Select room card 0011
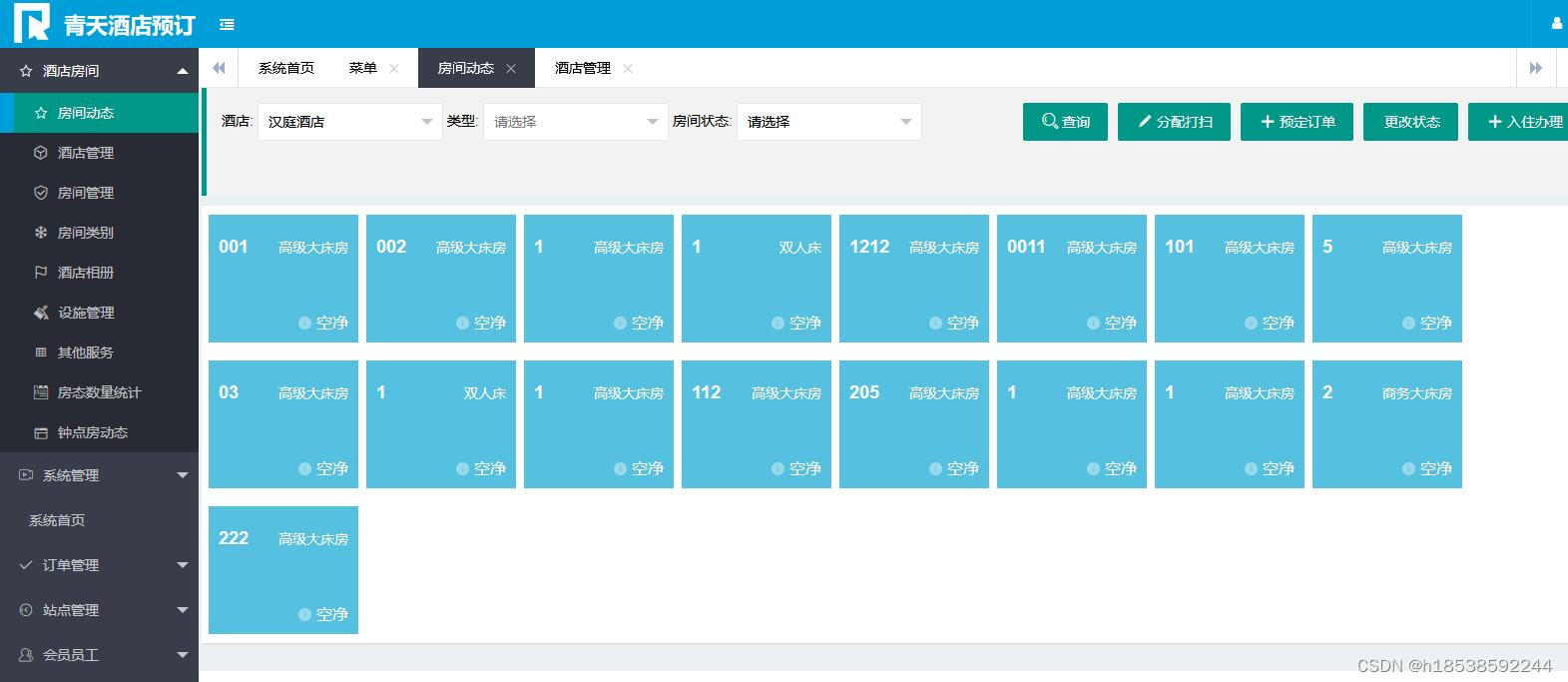Screen dimensions: 1568x682 [x=1072, y=279]
